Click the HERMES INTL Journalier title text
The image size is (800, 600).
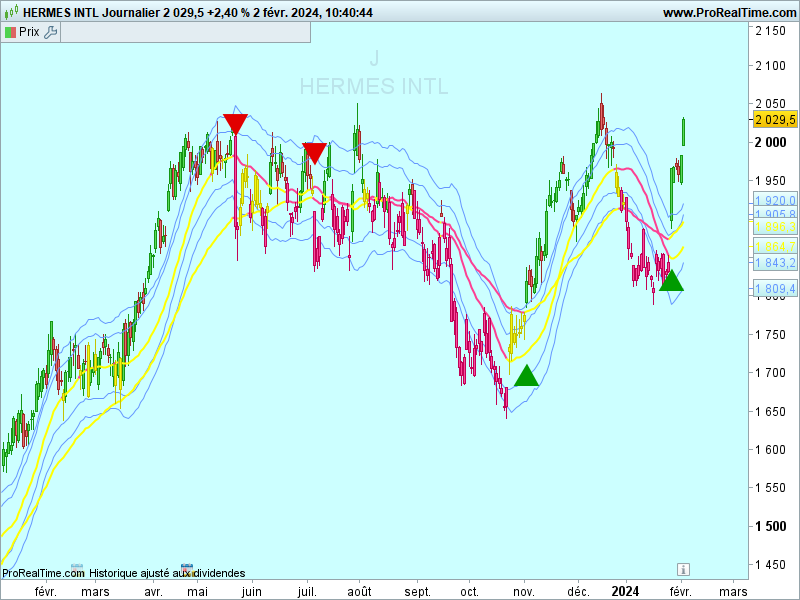click(91, 13)
